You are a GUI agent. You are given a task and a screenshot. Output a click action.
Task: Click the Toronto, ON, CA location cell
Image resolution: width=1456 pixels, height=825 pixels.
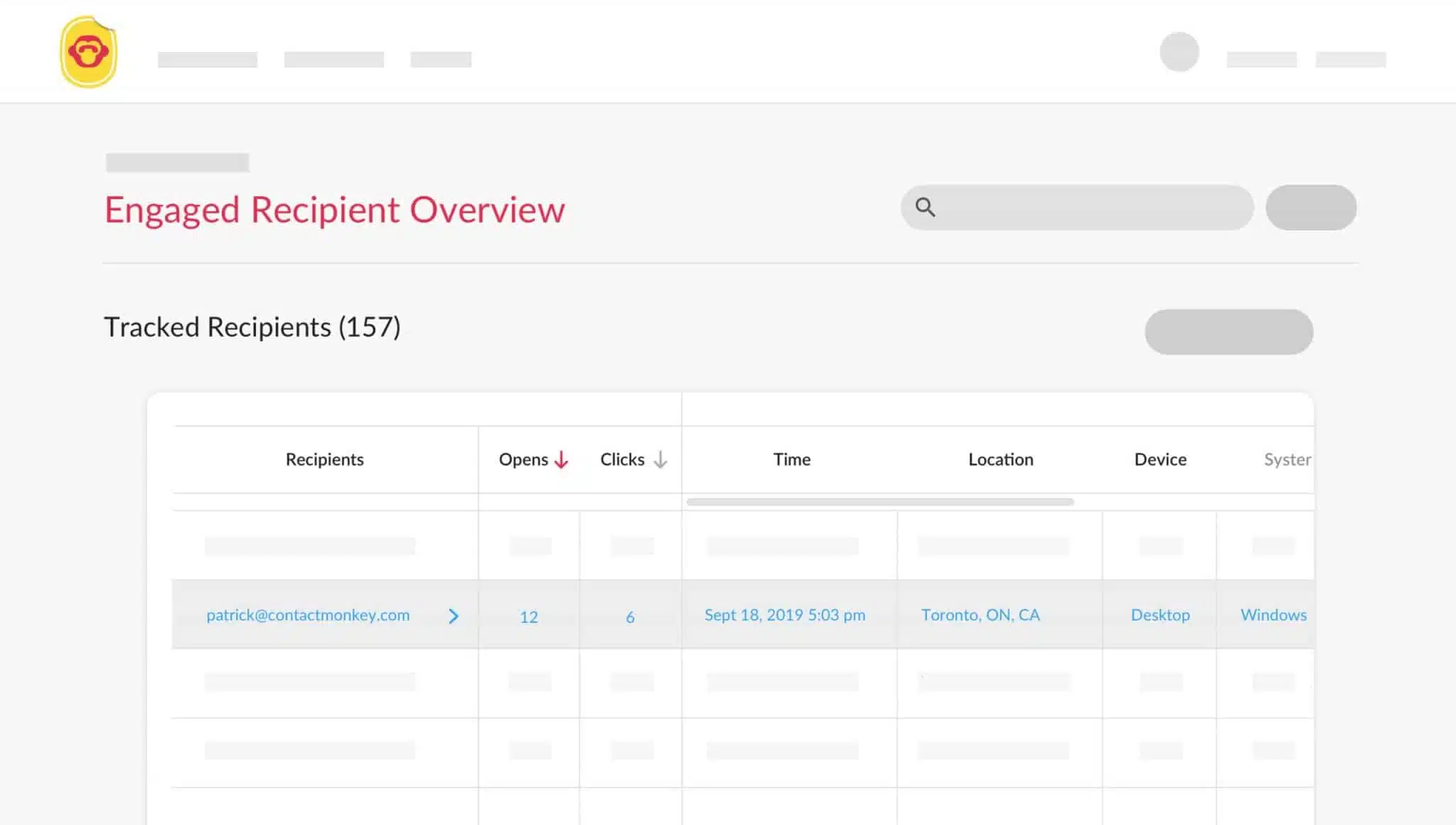tap(980, 615)
